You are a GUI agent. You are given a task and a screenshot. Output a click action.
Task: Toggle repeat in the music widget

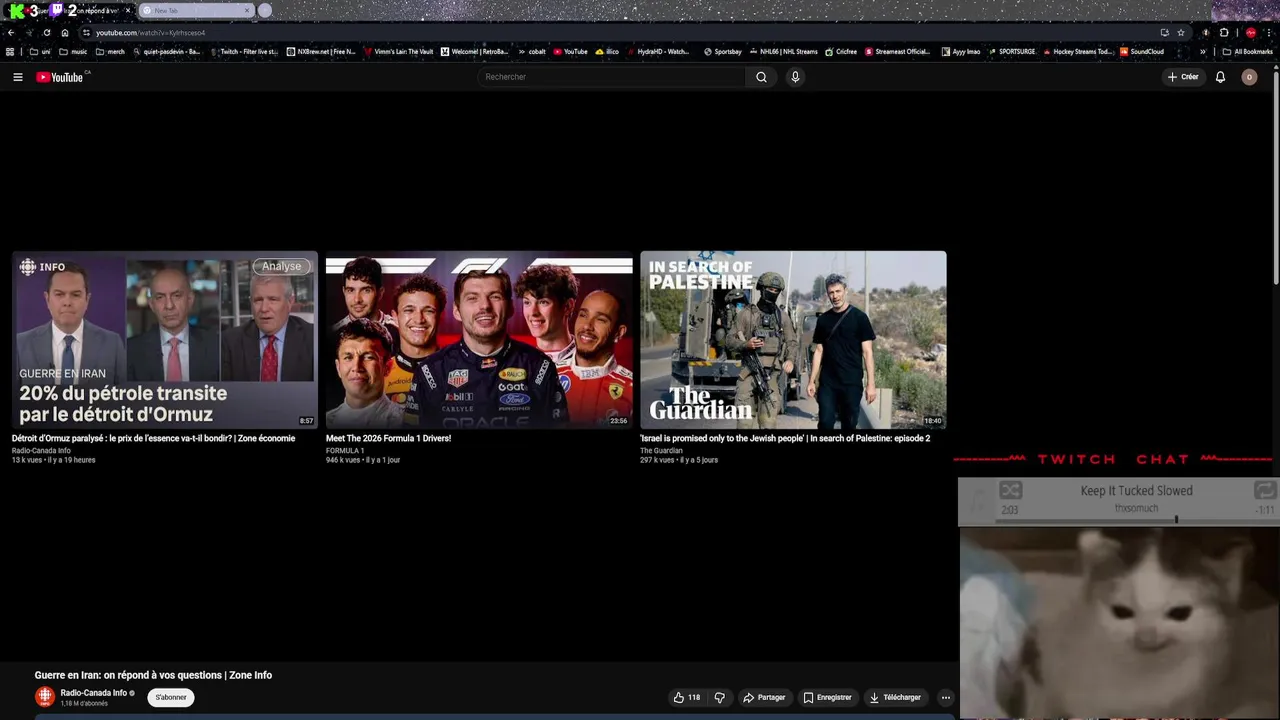pyautogui.click(x=1265, y=490)
